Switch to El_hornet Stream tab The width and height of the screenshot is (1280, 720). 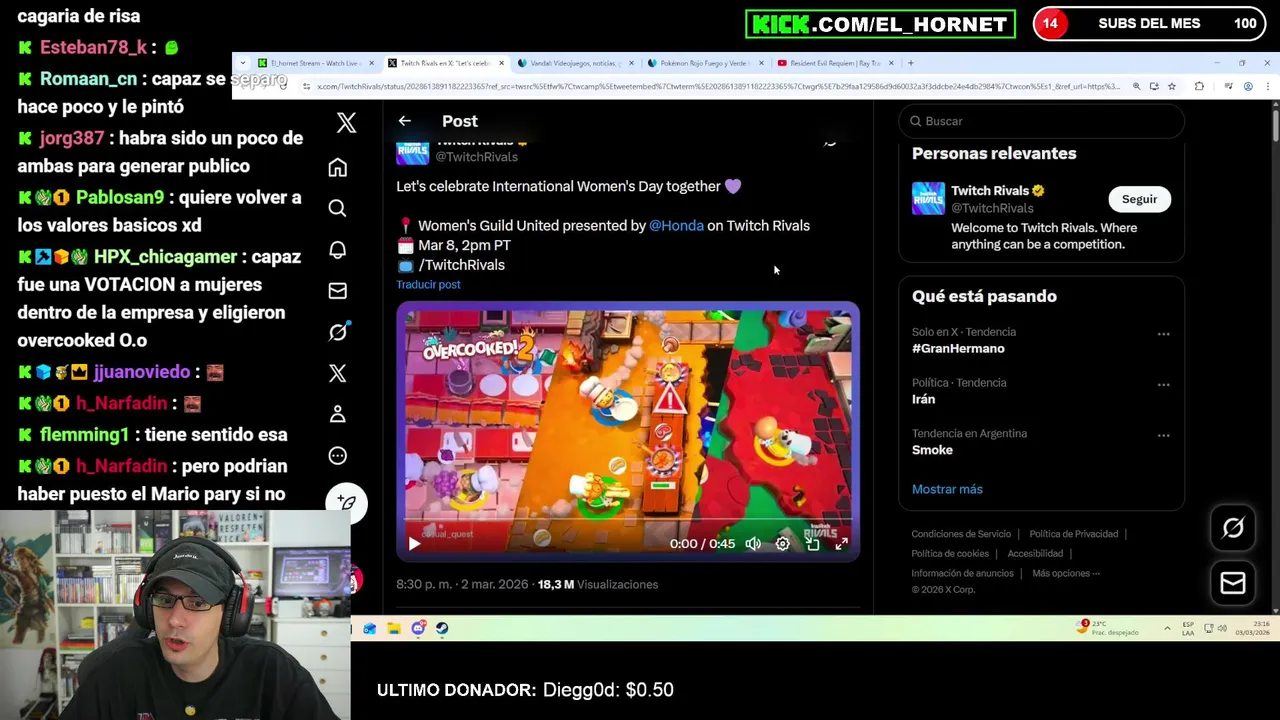(314, 63)
